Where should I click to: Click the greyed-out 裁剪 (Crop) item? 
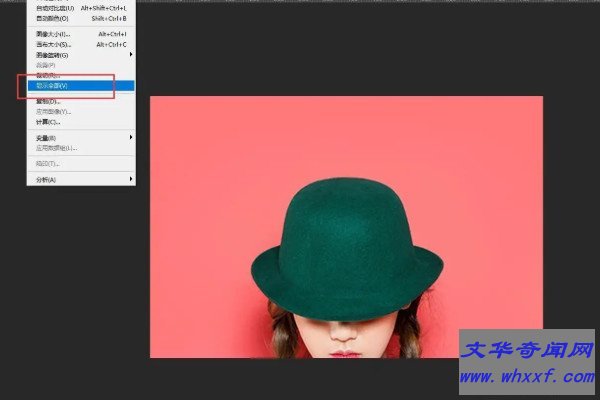(x=46, y=65)
